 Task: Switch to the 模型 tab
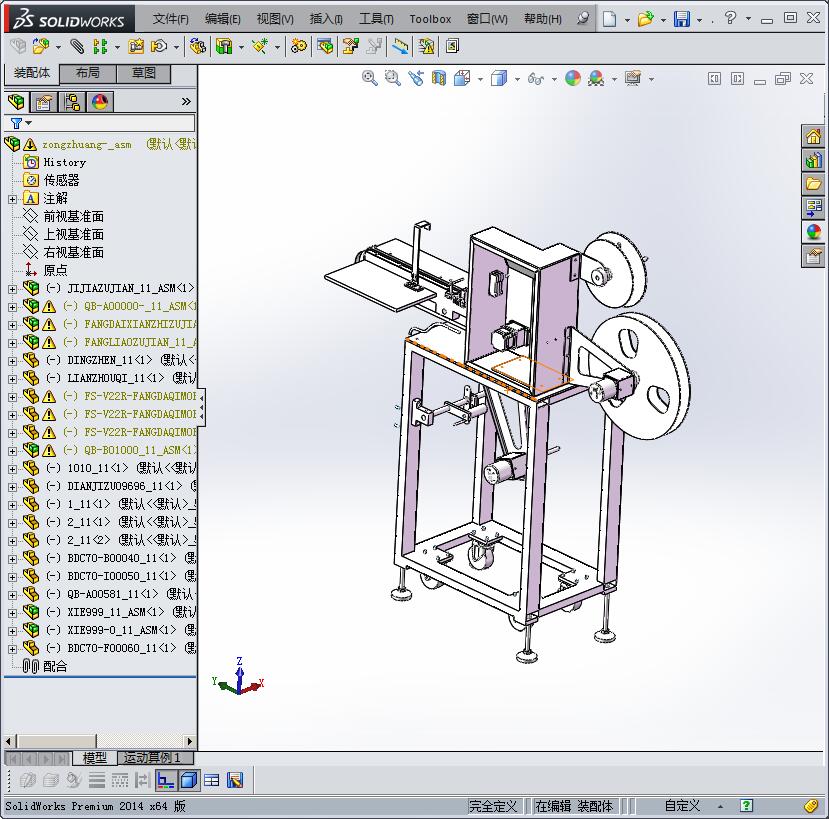click(95, 758)
